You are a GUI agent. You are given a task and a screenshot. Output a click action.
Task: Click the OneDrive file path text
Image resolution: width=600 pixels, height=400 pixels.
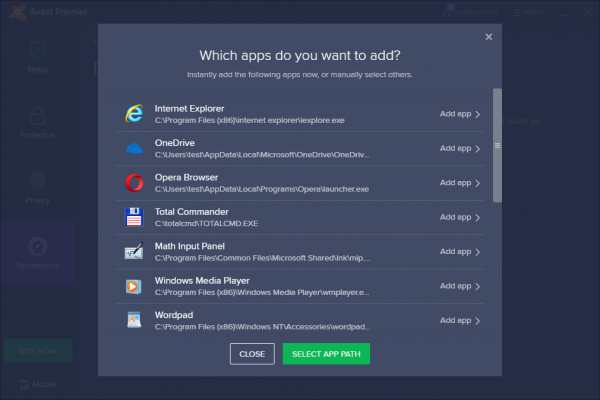coord(262,155)
